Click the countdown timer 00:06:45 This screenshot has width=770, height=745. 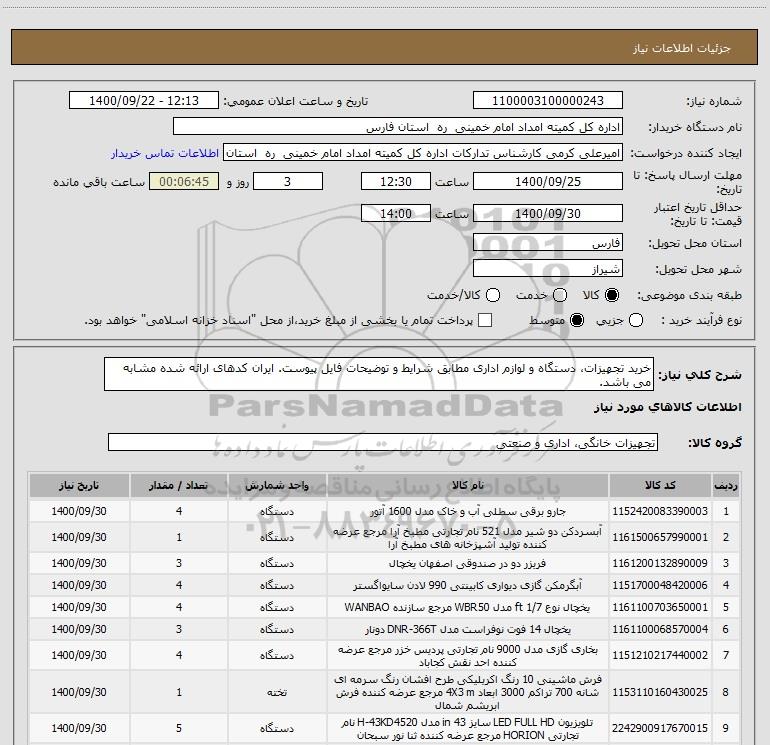[x=184, y=181]
